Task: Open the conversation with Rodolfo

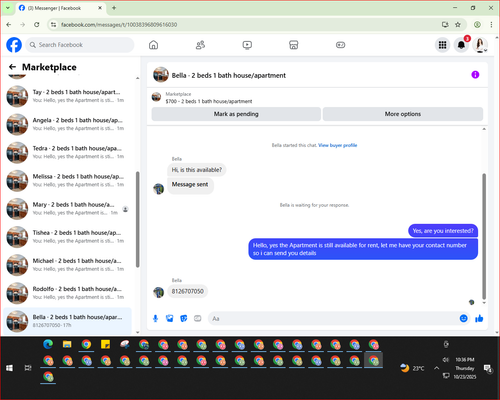Action: tap(67, 293)
